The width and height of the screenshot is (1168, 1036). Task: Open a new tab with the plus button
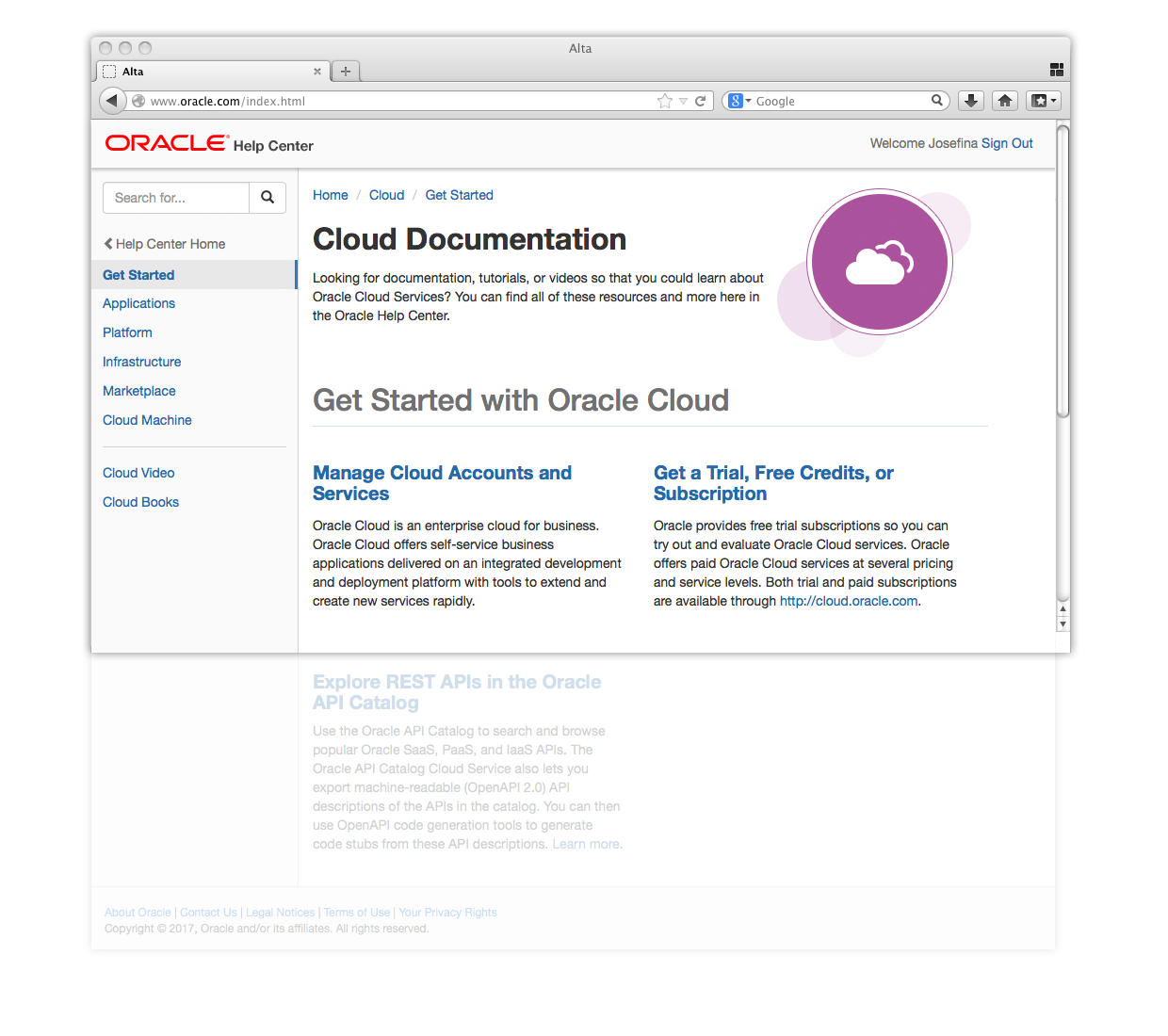[346, 72]
